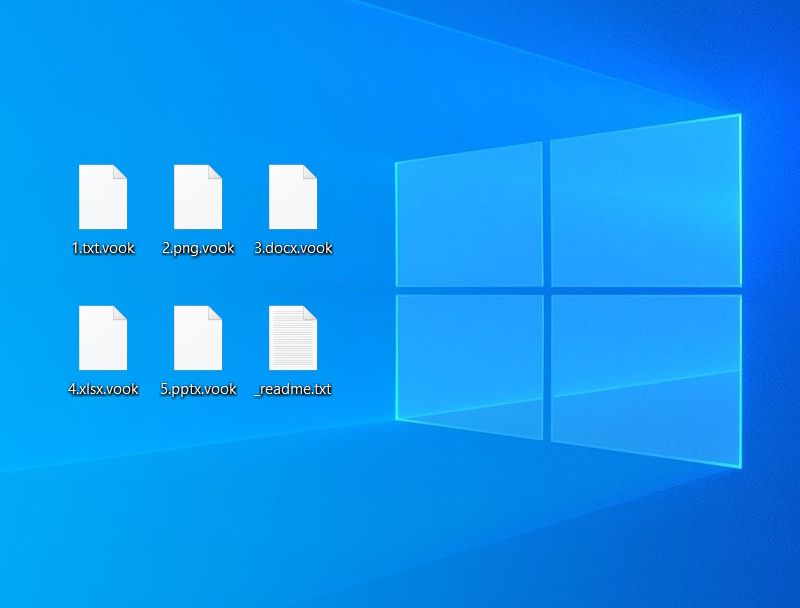Click the 3.docx.vook file icon
The height and width of the screenshot is (608, 800).
pyautogui.click(x=293, y=197)
